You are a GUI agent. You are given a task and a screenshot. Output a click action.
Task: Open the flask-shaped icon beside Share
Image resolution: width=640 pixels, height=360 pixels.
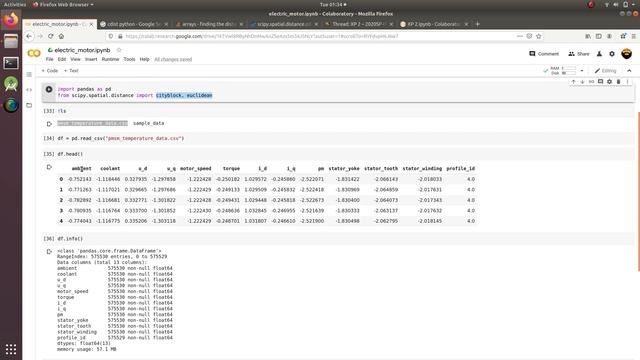coord(599,54)
